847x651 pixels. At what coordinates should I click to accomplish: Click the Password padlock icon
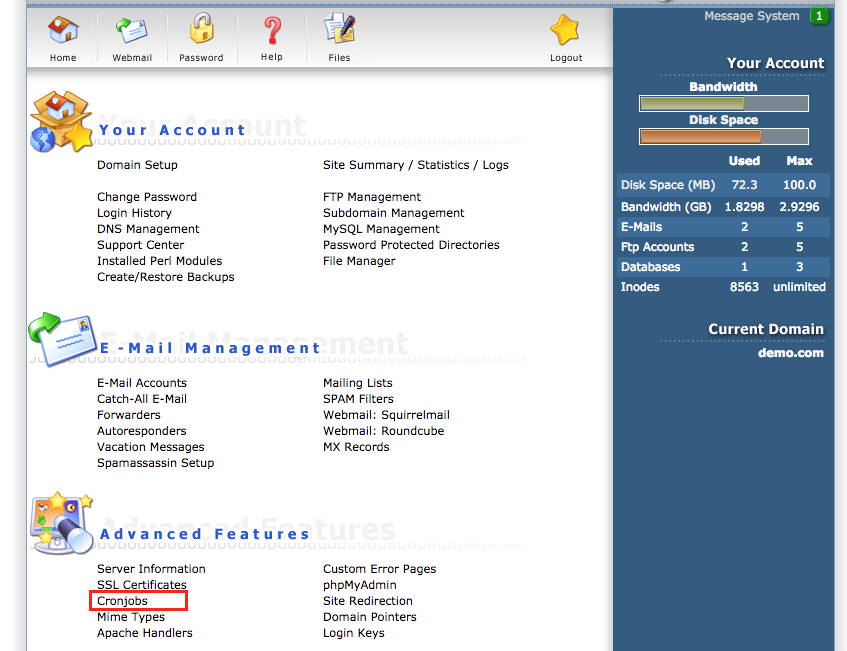point(202,32)
